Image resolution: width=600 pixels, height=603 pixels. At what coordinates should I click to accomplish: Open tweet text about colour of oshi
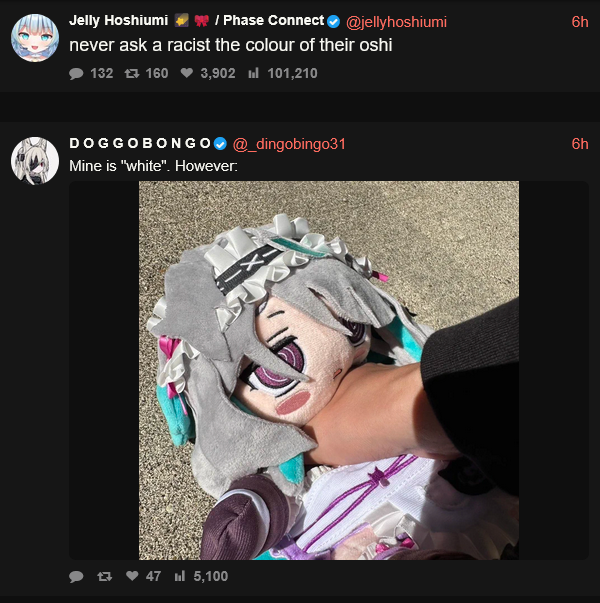(231, 45)
